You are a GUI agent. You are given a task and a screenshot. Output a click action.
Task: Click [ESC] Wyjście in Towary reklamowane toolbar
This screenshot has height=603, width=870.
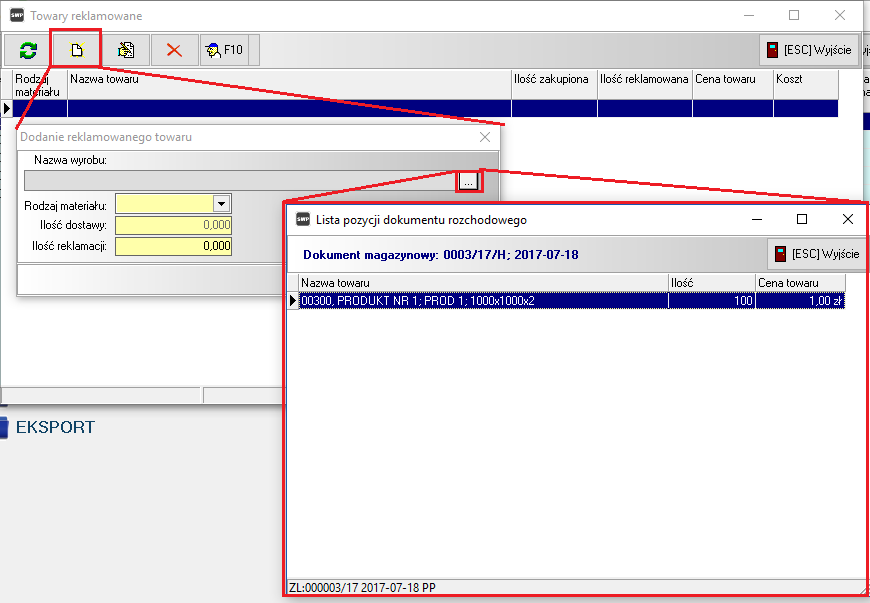[x=809, y=50]
